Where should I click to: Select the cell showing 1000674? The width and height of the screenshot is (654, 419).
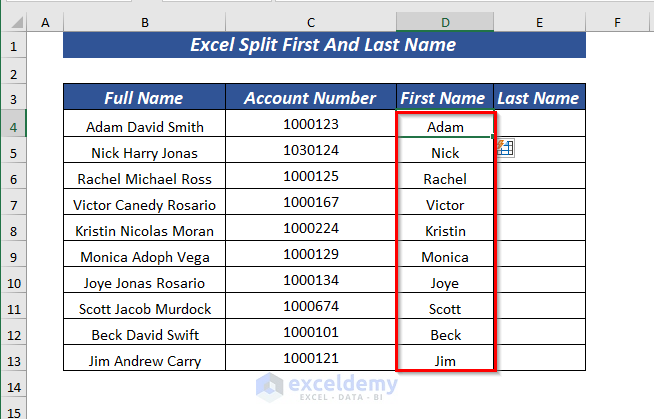[311, 308]
